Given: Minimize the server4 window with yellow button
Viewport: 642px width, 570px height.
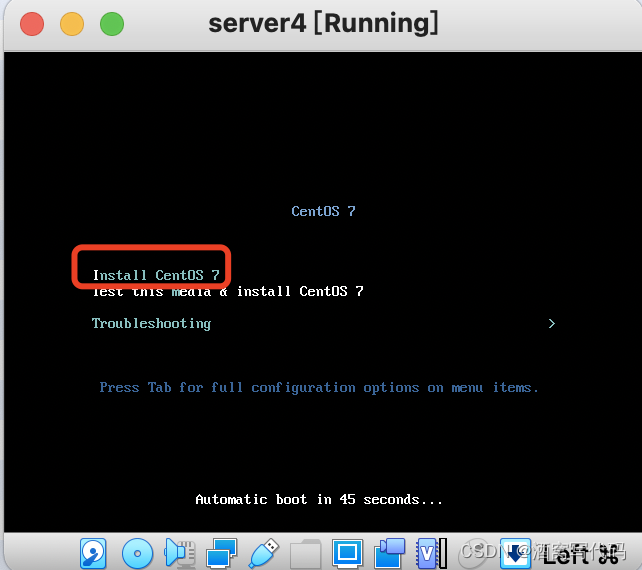Looking at the screenshot, I should [72, 24].
